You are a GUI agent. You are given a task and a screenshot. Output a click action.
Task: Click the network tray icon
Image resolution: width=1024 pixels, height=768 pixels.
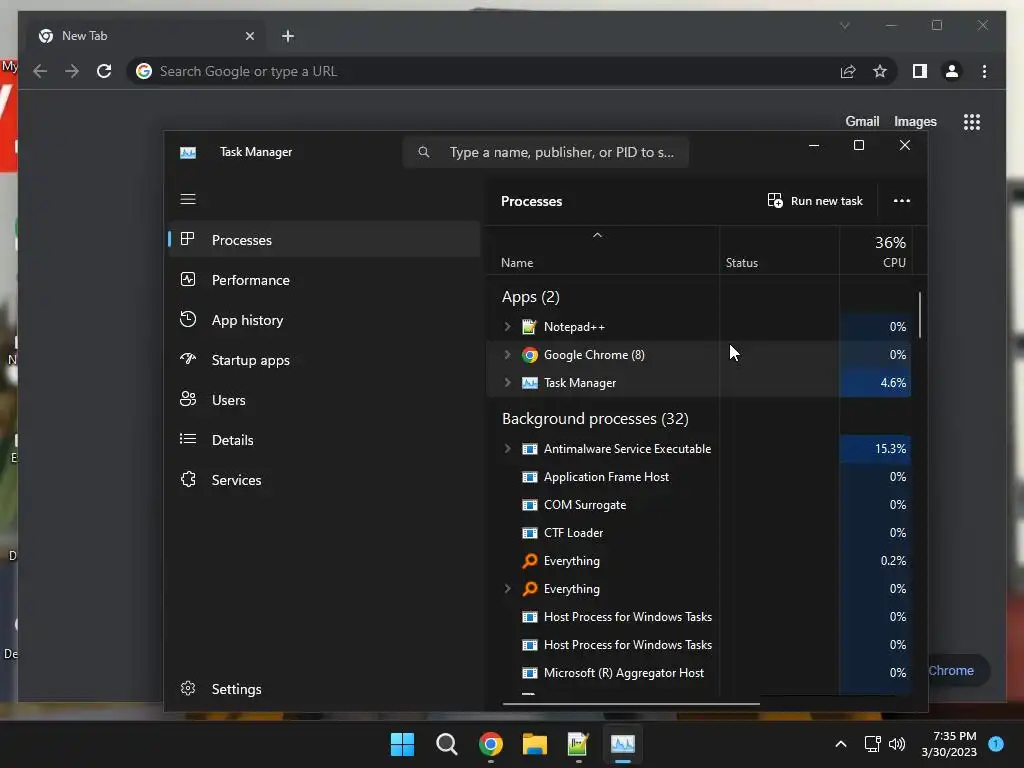pos(872,744)
